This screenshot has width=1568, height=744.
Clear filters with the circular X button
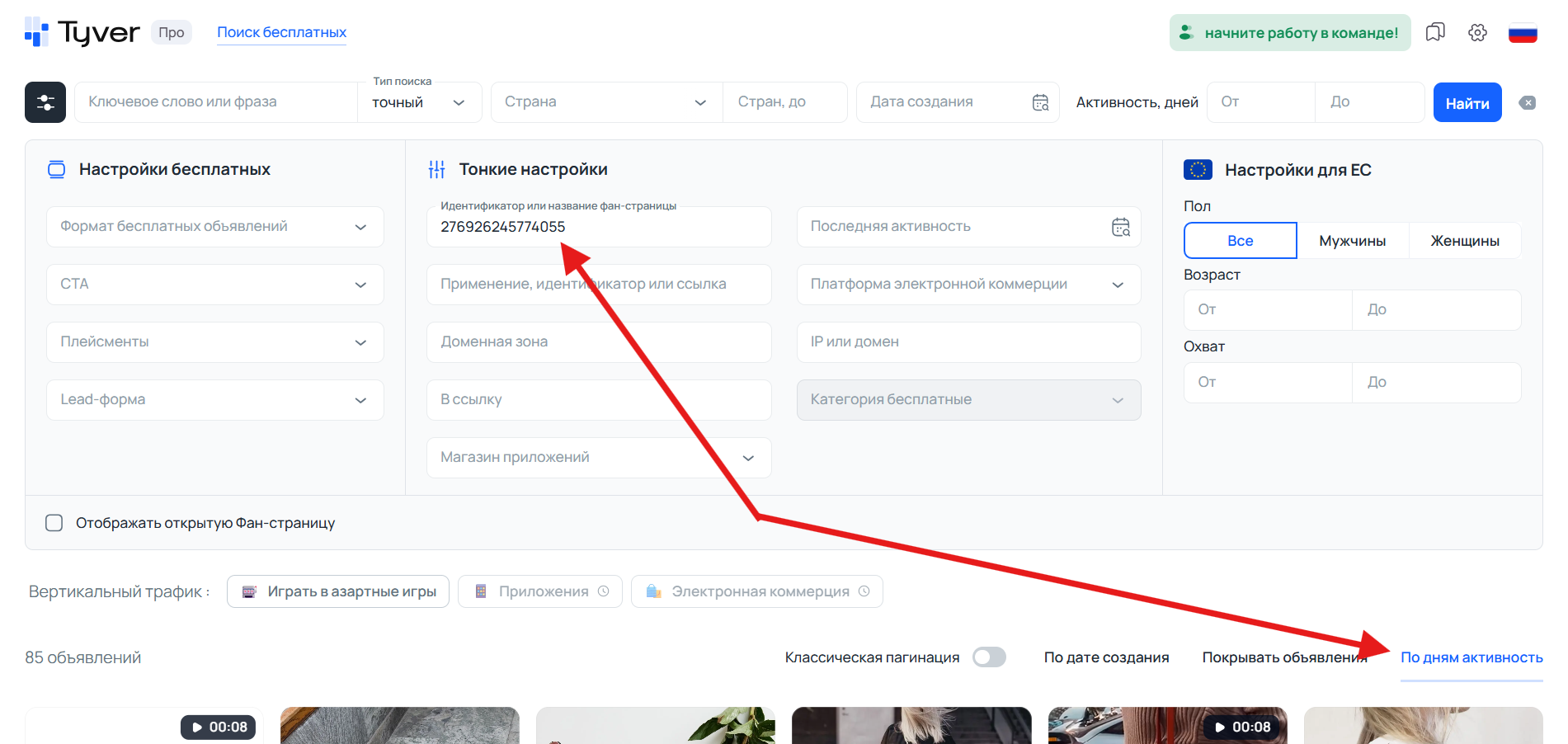tap(1528, 101)
